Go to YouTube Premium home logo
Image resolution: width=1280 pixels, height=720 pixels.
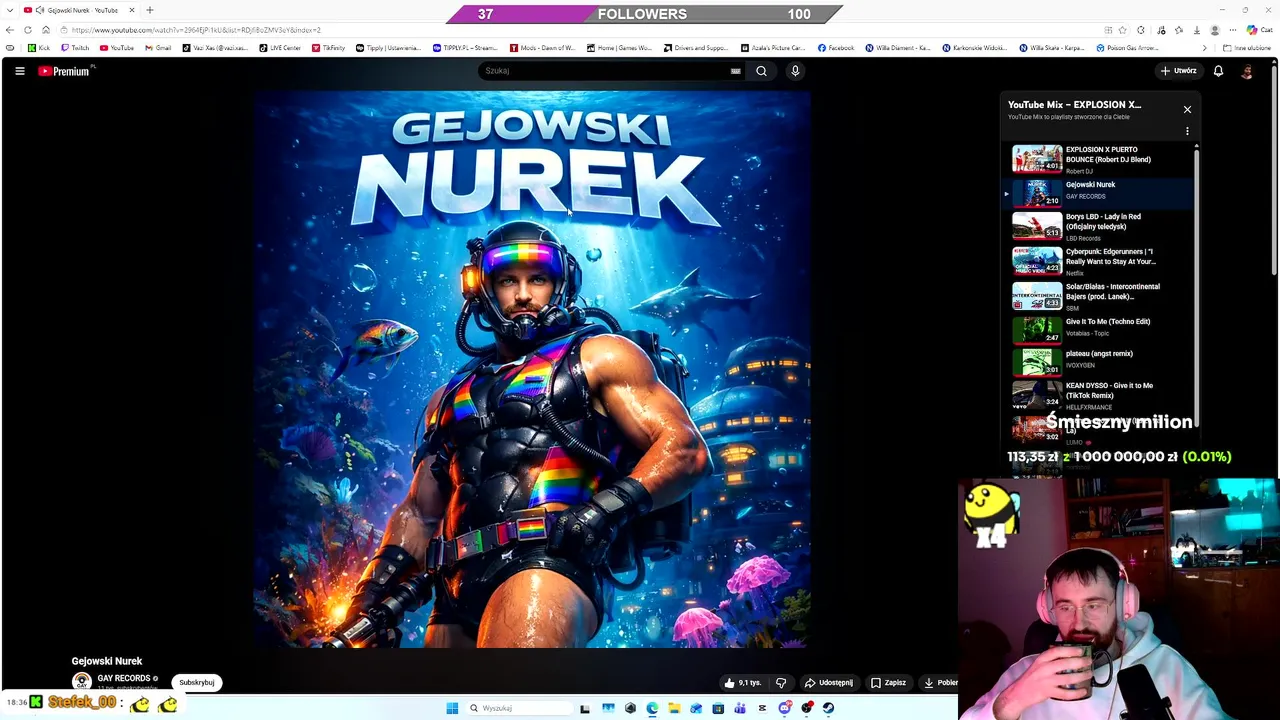tap(66, 71)
